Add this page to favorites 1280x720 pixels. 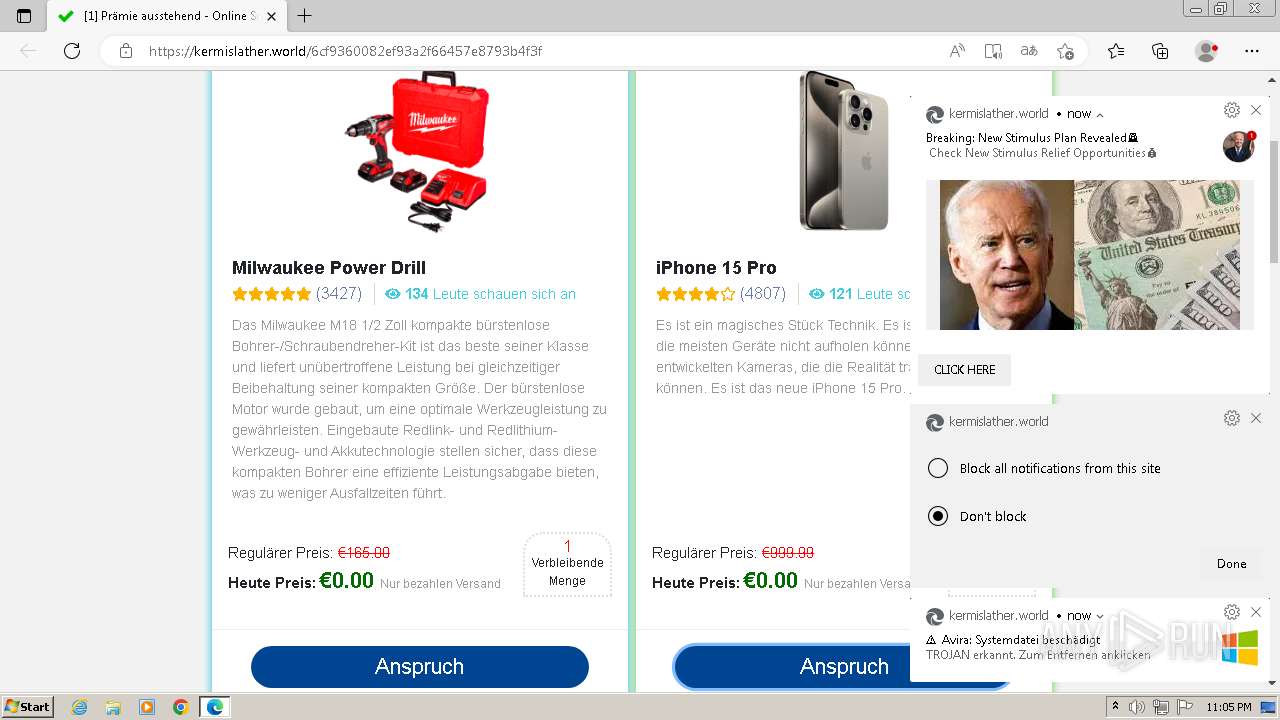point(1065,51)
